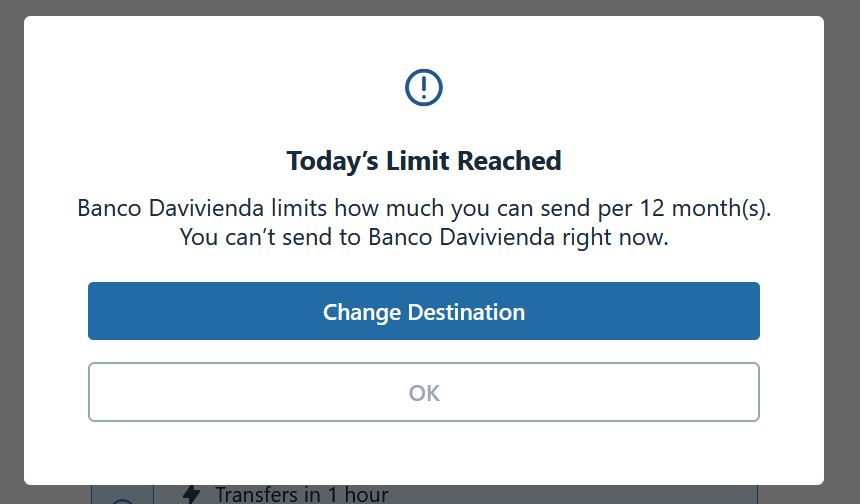The width and height of the screenshot is (860, 504).
Task: Click the "Transfers in 1 hour" label
Action: pyautogui.click(x=302, y=494)
